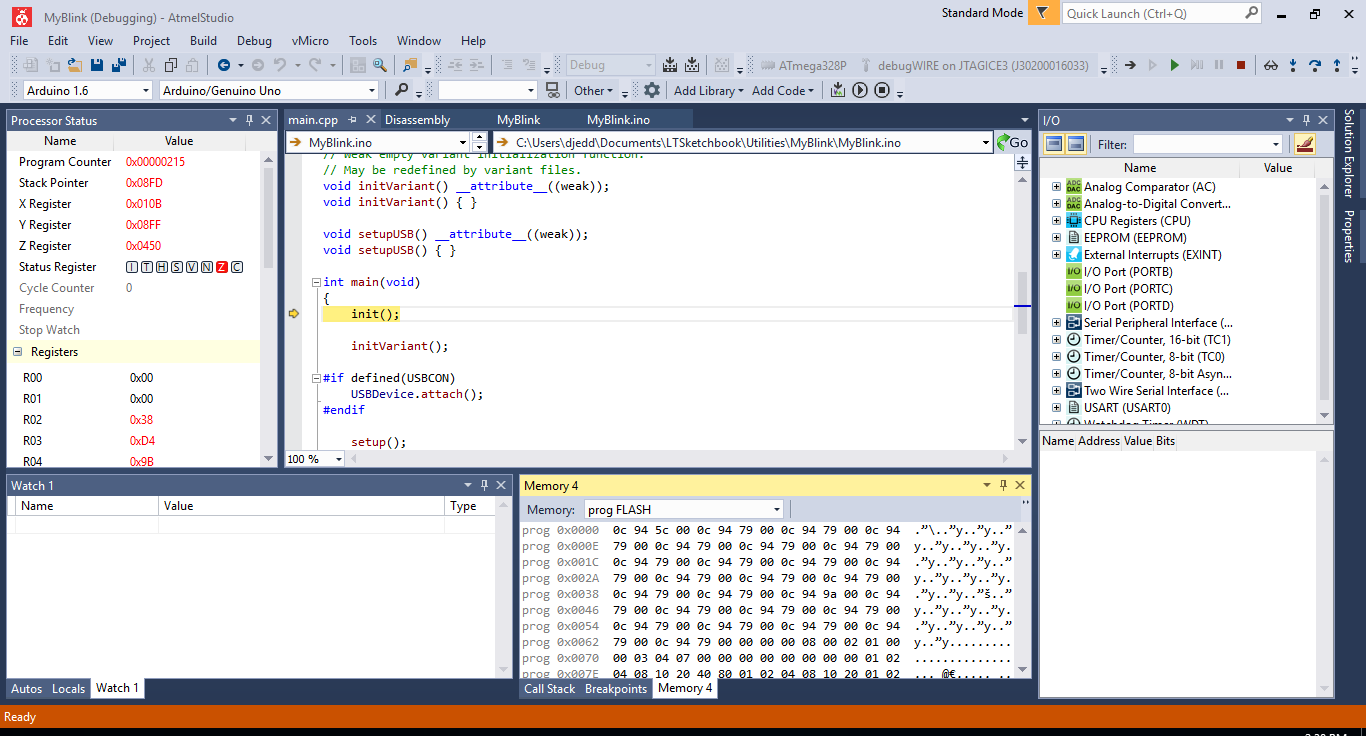Toggle the I flag in Status Register

pyautogui.click(x=132, y=267)
